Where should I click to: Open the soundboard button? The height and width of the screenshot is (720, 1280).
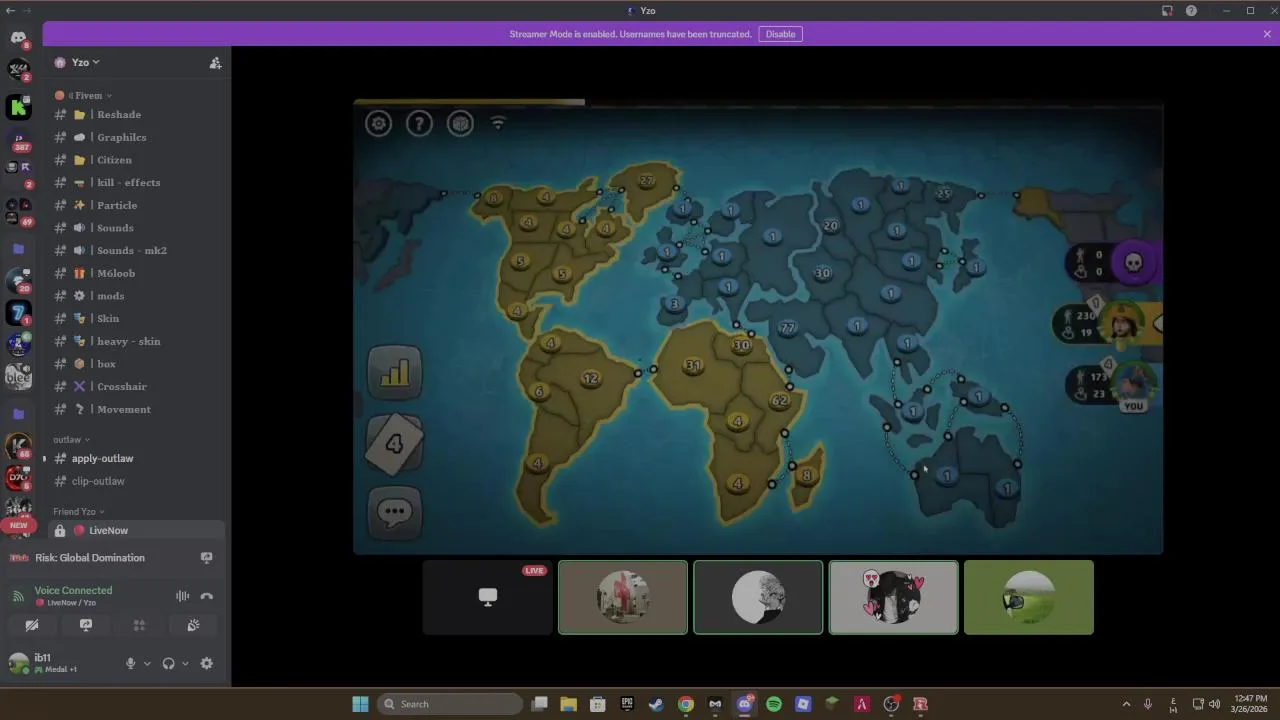point(193,625)
